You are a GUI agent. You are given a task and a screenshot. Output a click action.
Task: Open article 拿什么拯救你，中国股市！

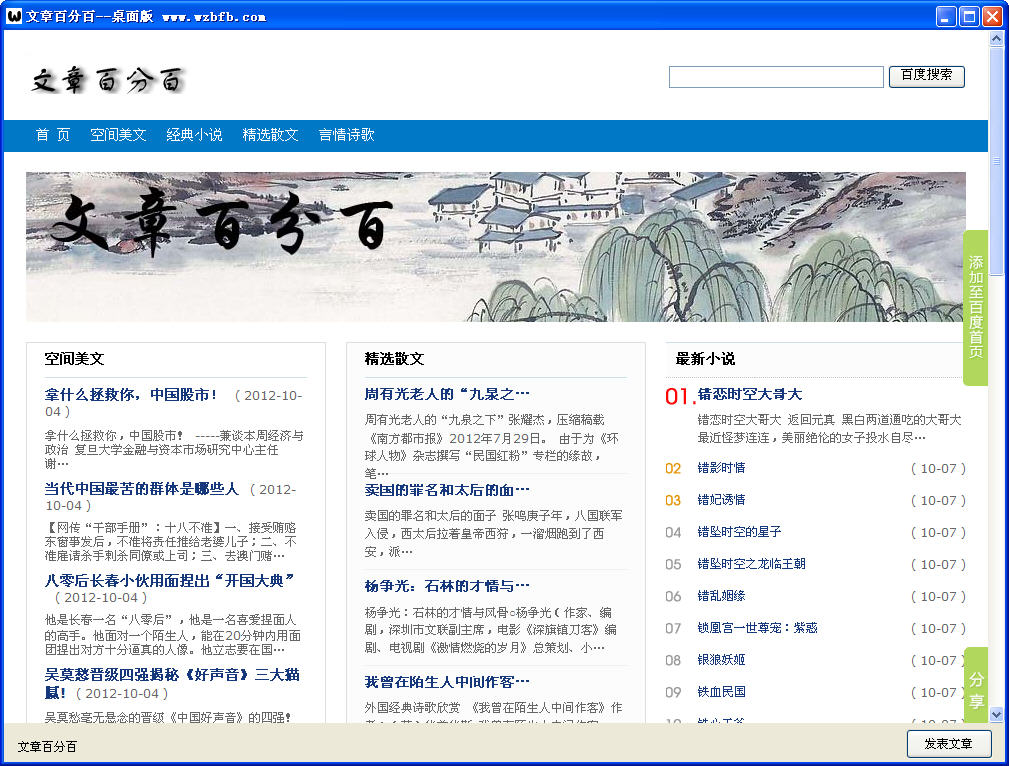(131, 395)
